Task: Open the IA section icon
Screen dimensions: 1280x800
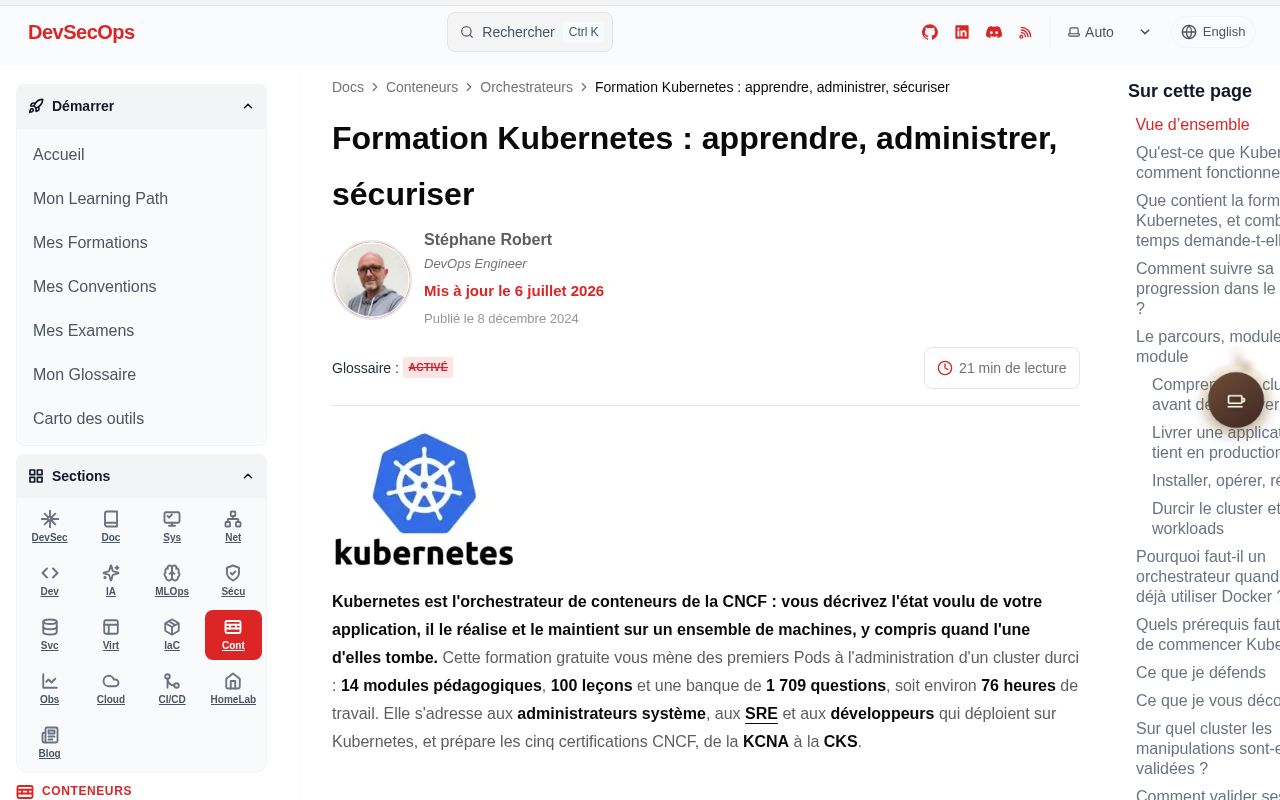Action: pyautogui.click(x=111, y=580)
